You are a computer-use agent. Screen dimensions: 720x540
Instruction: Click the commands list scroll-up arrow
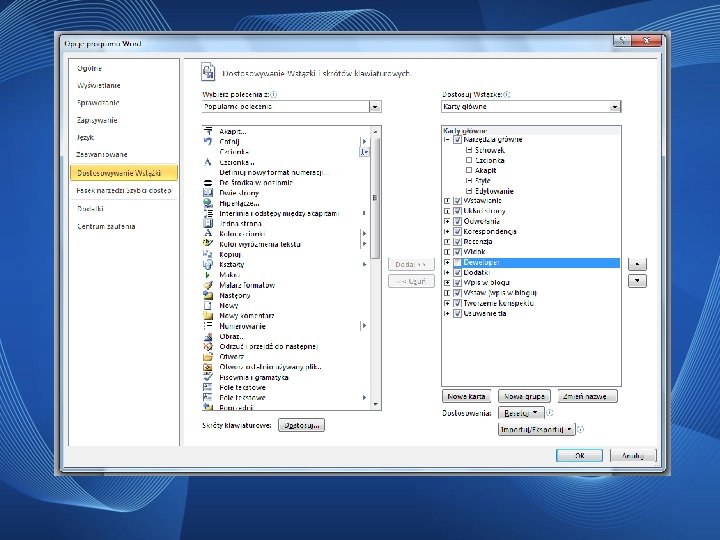376,132
